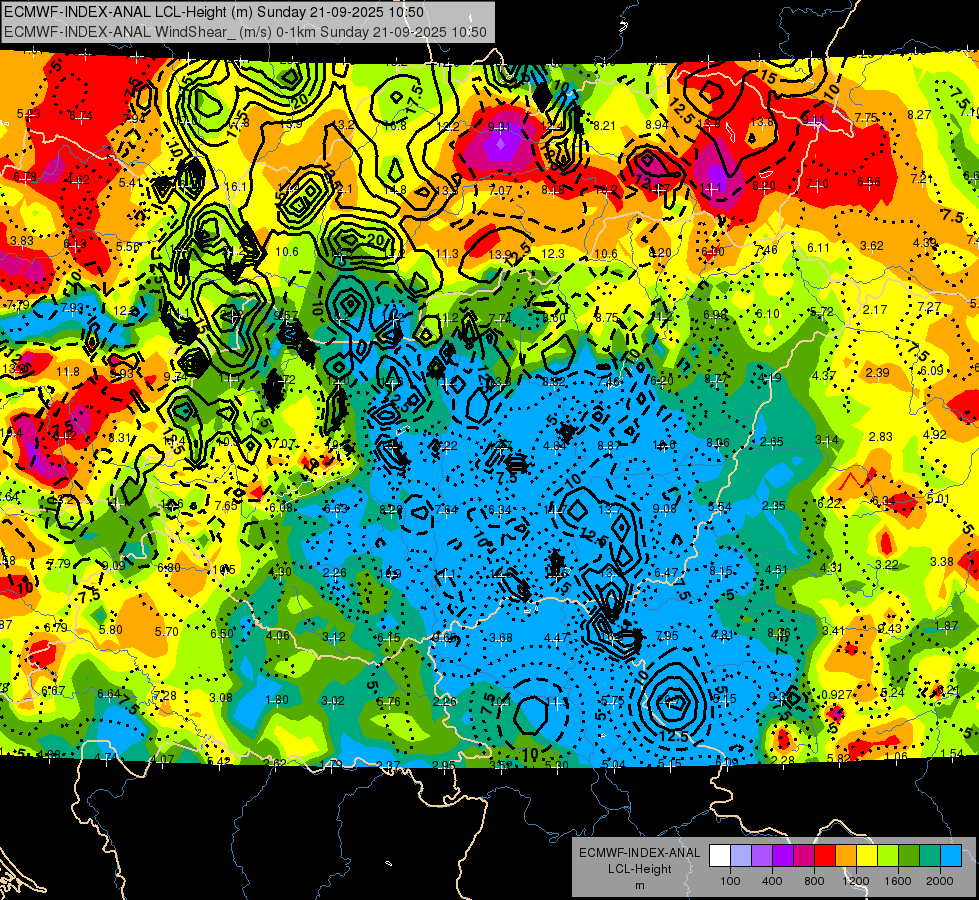Click the legend LCL-Height label
Image resolution: width=979 pixels, height=900 pixels.
(639, 869)
